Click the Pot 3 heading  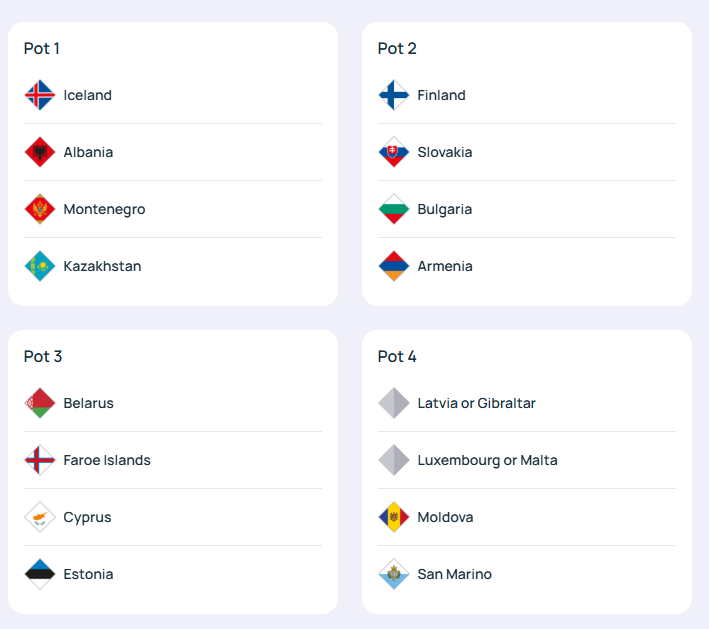(x=43, y=356)
